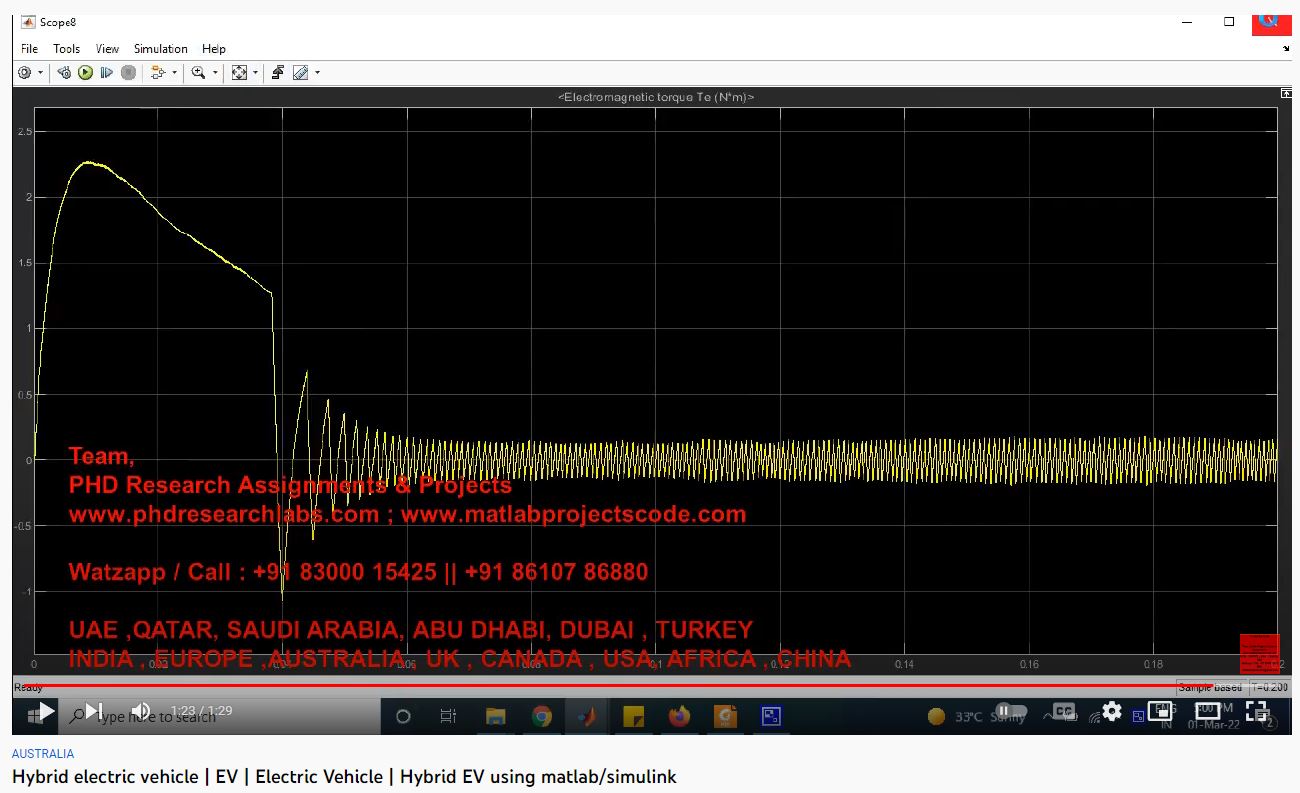Screen dimensions: 1300x793
Task: Maximize the Scope8 window
Action: (x=1229, y=21)
